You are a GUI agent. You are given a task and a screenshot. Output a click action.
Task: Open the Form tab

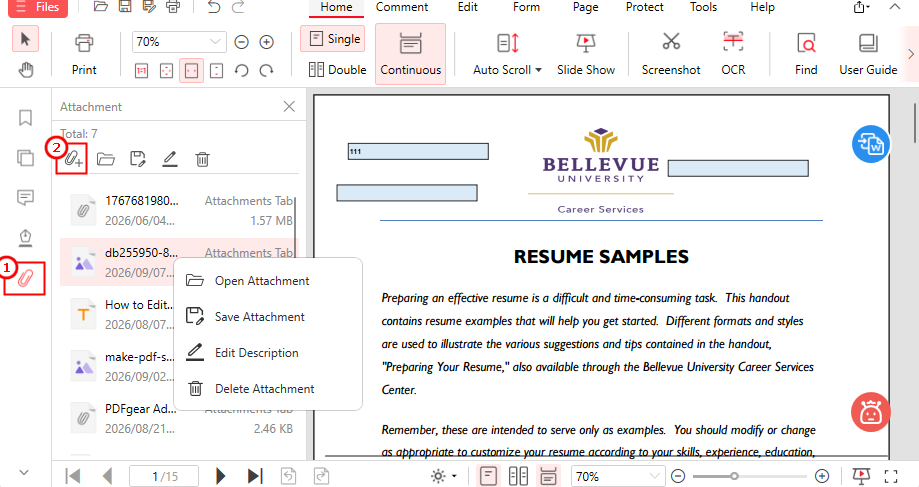(x=526, y=8)
